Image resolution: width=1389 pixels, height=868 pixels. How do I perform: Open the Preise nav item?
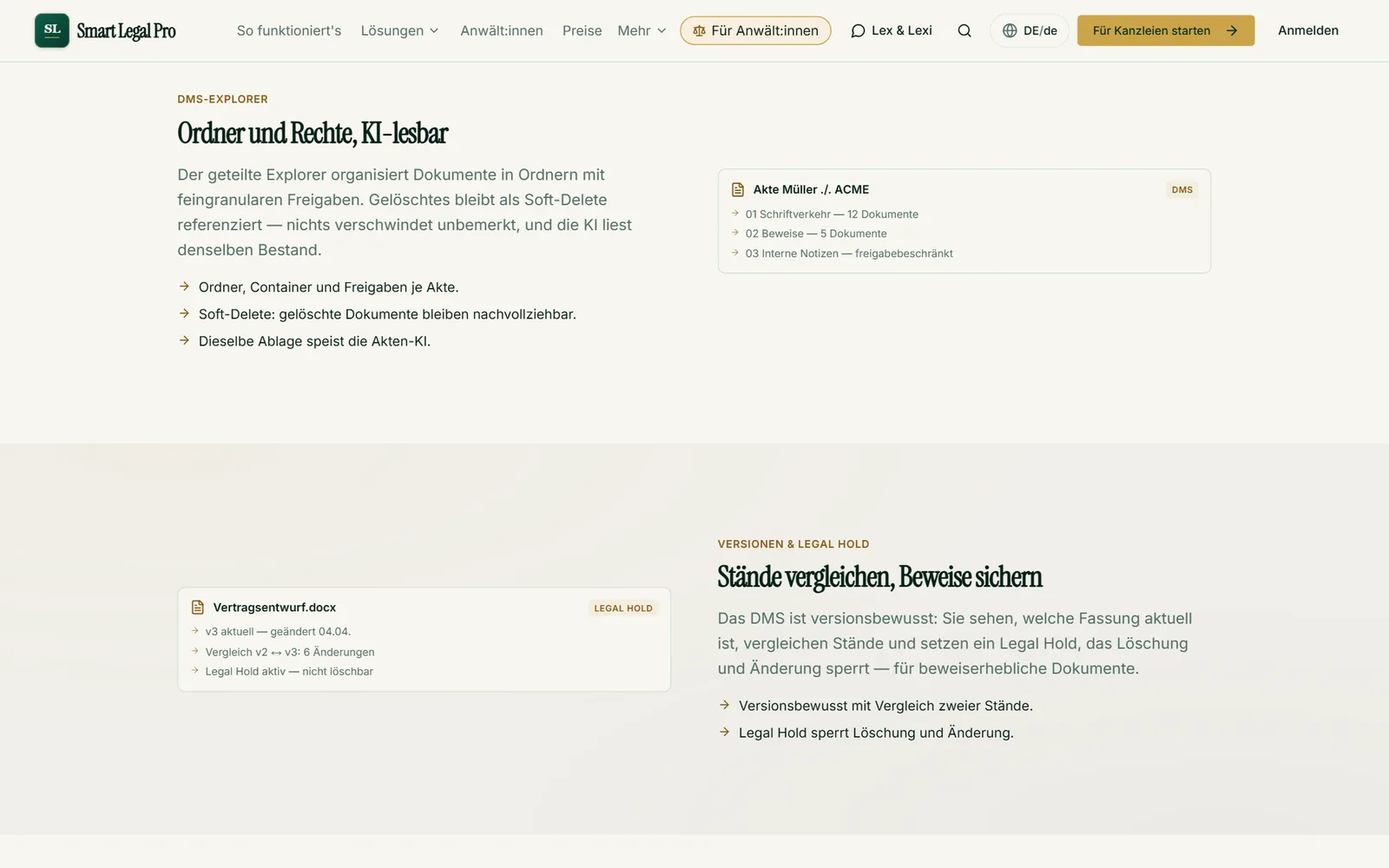(x=582, y=30)
